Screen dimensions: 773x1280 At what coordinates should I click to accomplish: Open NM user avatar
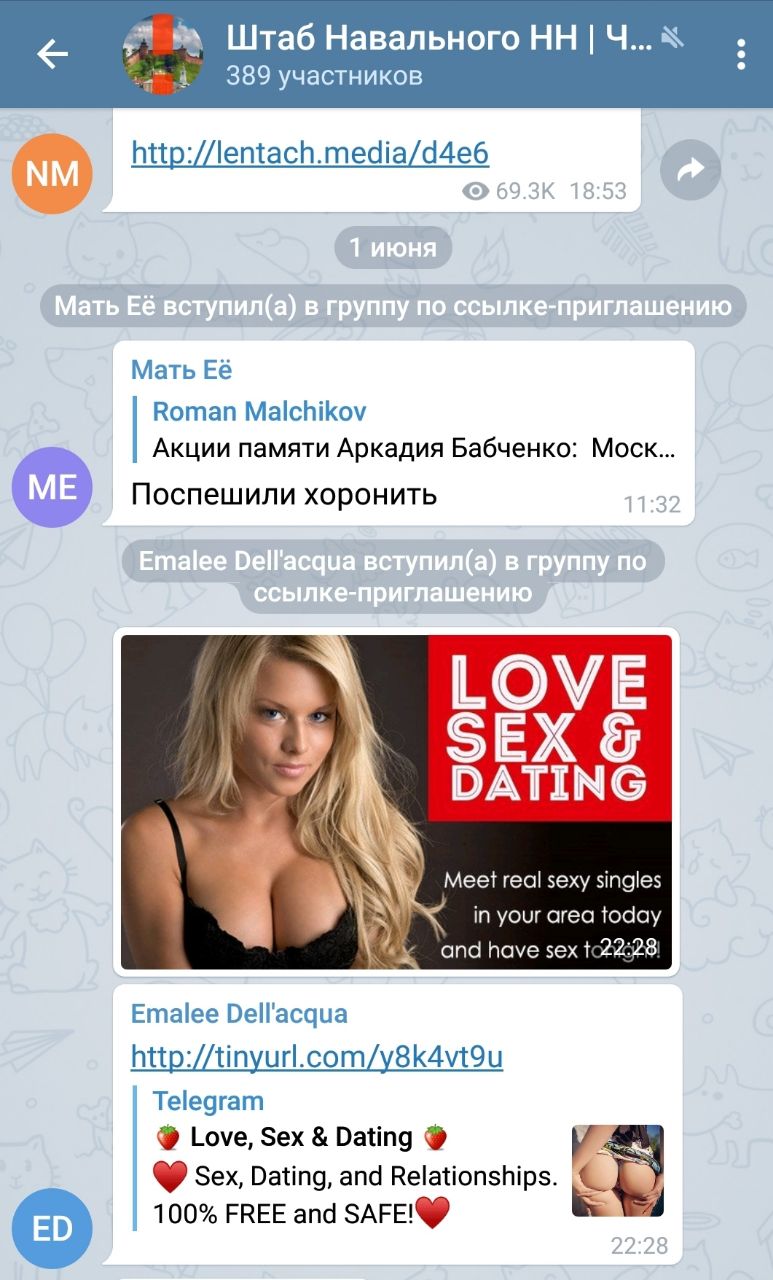(52, 174)
